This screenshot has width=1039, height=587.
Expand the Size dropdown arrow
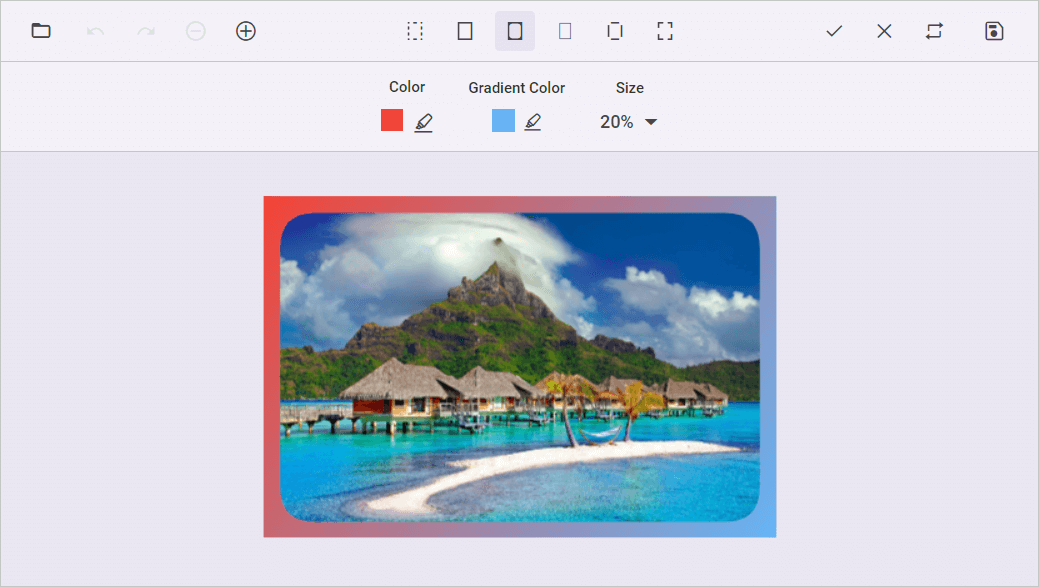(x=651, y=122)
